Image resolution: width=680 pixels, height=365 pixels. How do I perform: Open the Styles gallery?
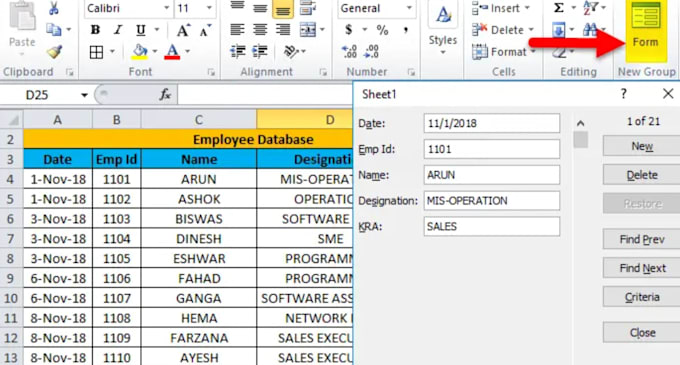point(443,28)
